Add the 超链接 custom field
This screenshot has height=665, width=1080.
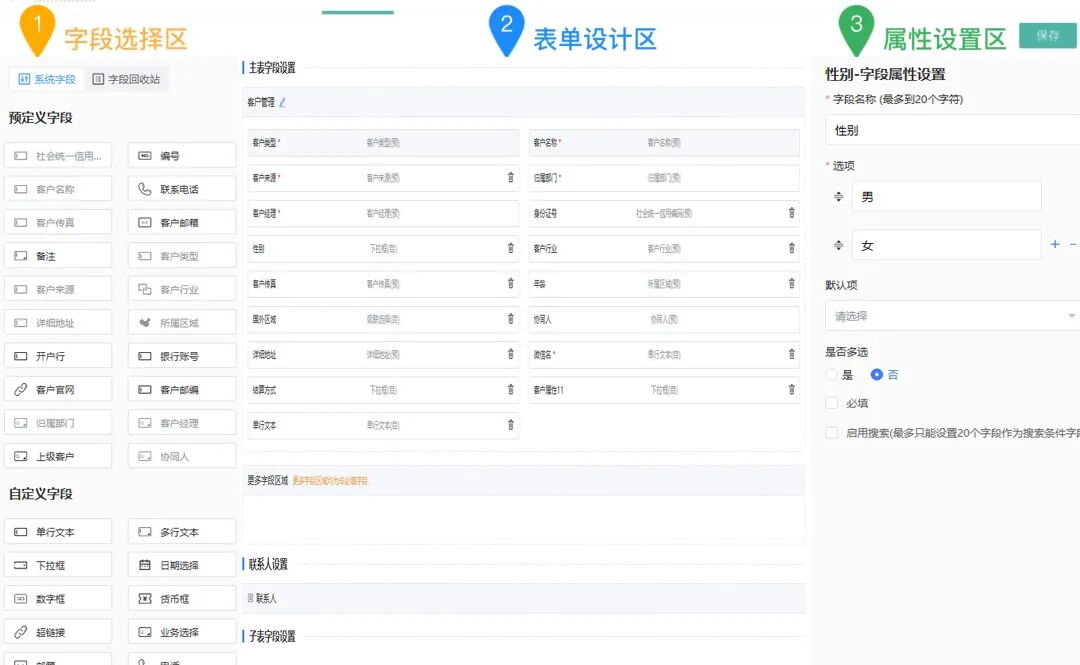point(58,630)
